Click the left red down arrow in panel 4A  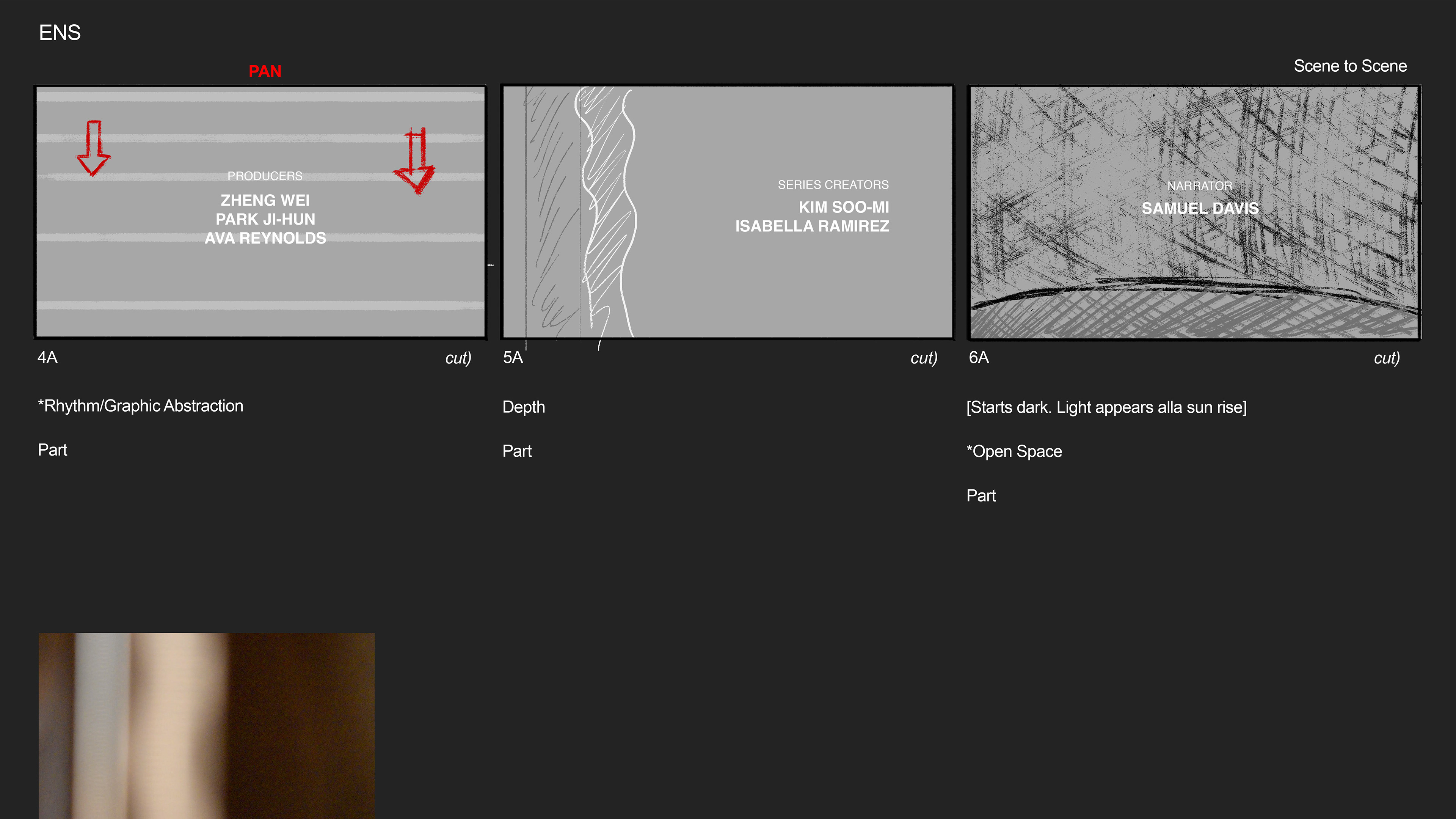click(93, 148)
